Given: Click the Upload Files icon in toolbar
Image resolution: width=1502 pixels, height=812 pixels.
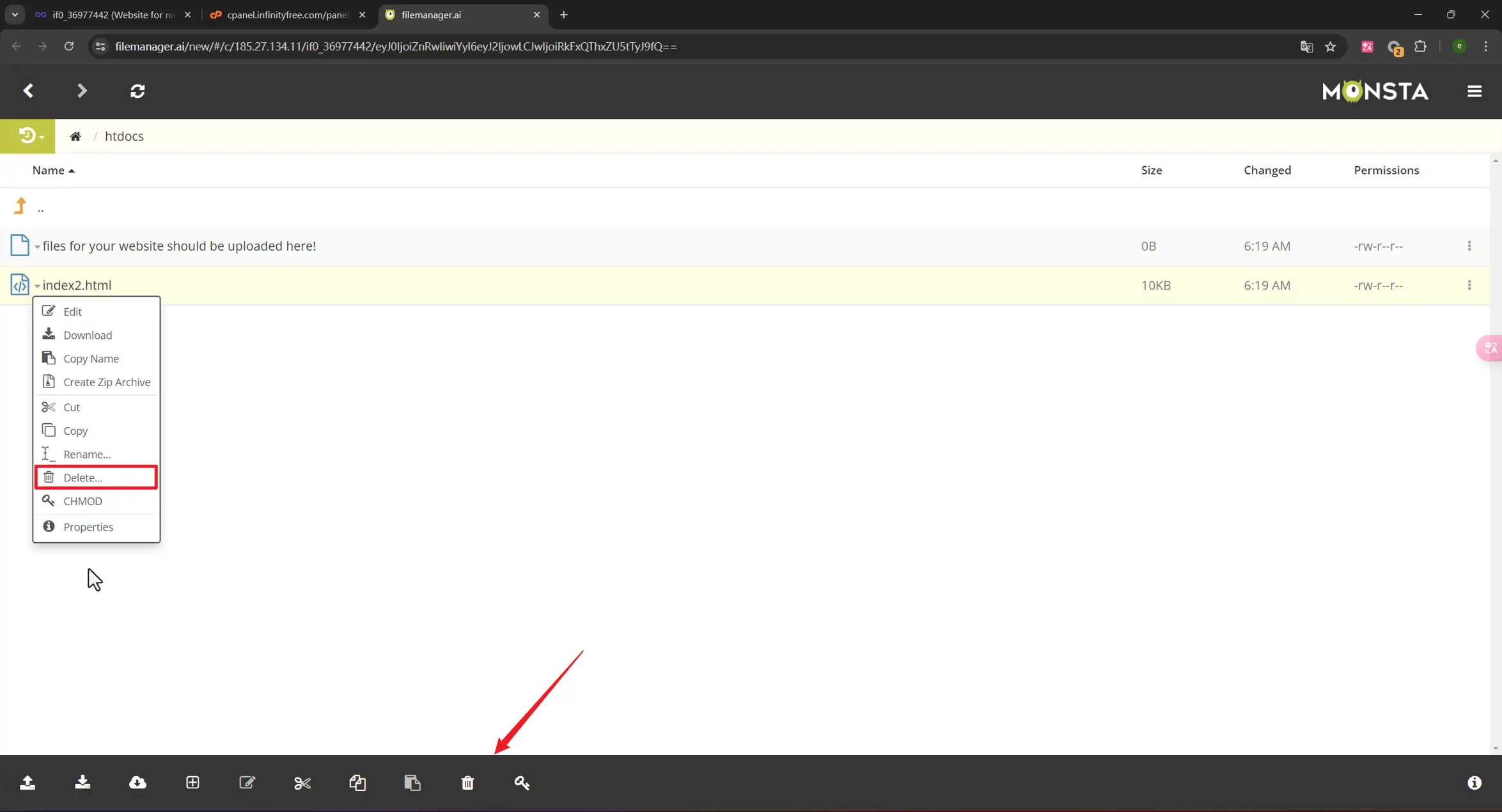Looking at the screenshot, I should (x=27, y=782).
